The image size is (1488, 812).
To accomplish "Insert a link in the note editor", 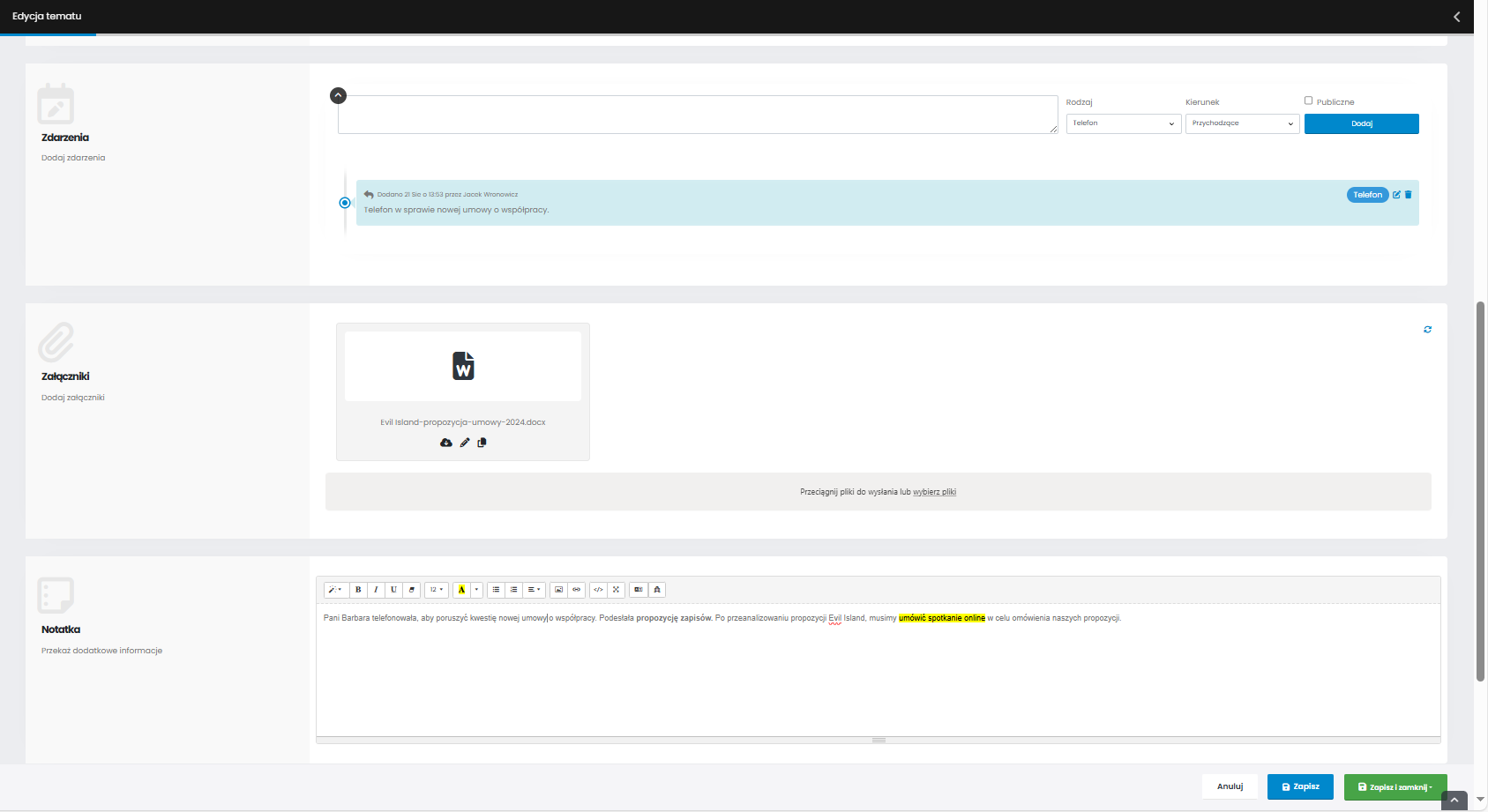I will click(577, 590).
